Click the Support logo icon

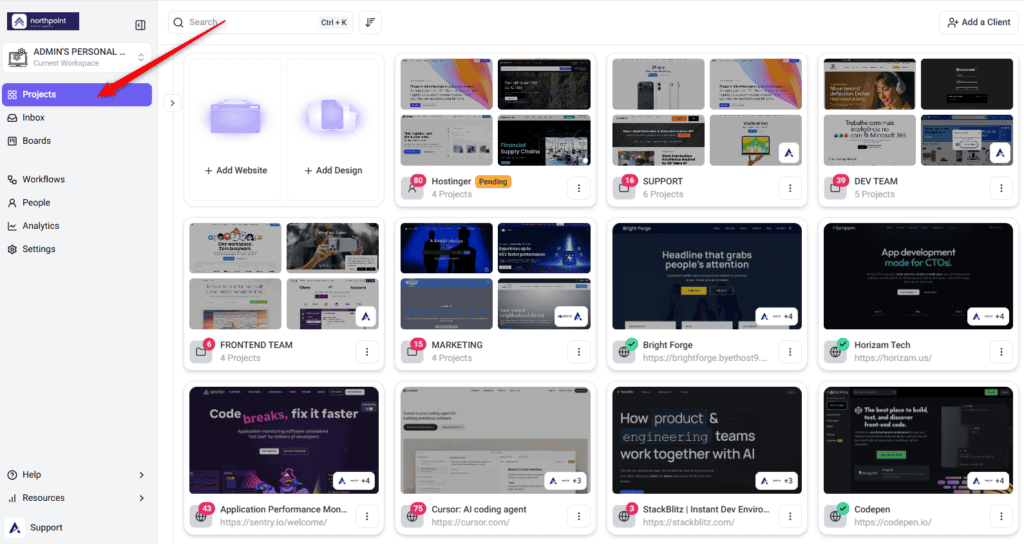(14, 527)
